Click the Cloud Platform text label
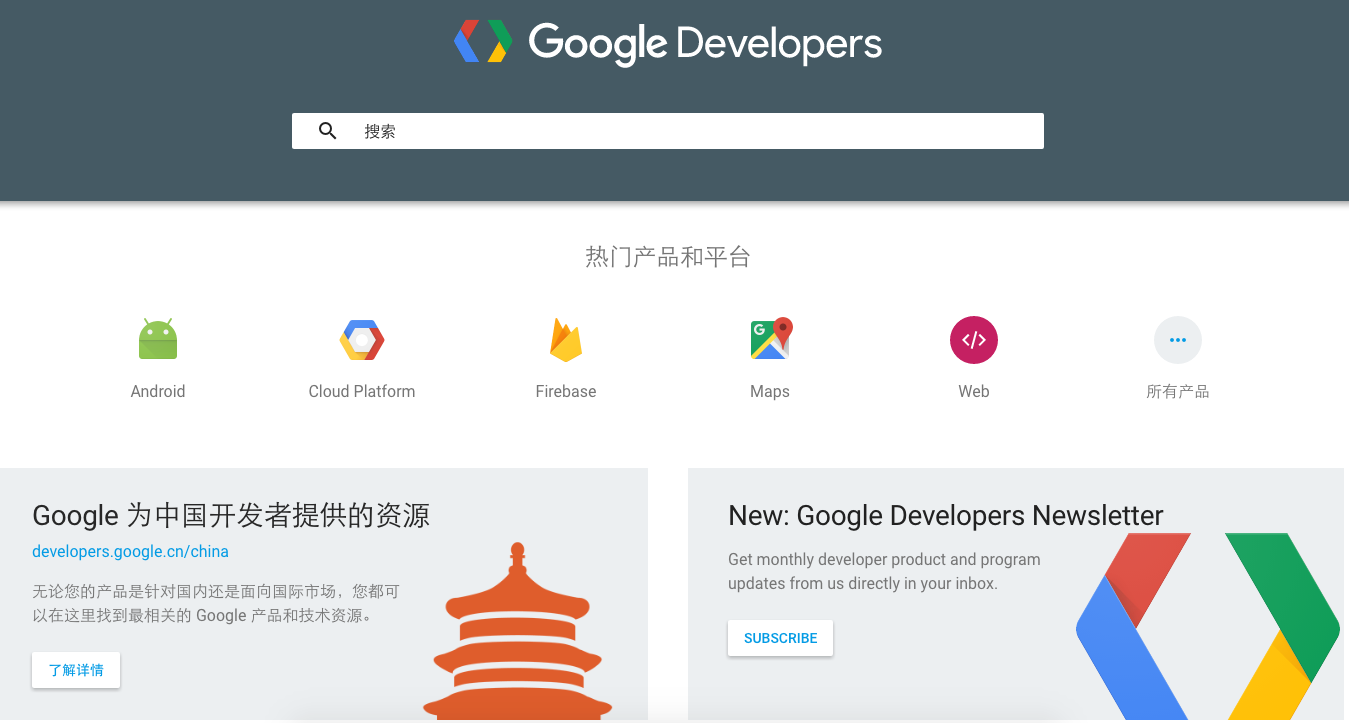 coord(362,391)
